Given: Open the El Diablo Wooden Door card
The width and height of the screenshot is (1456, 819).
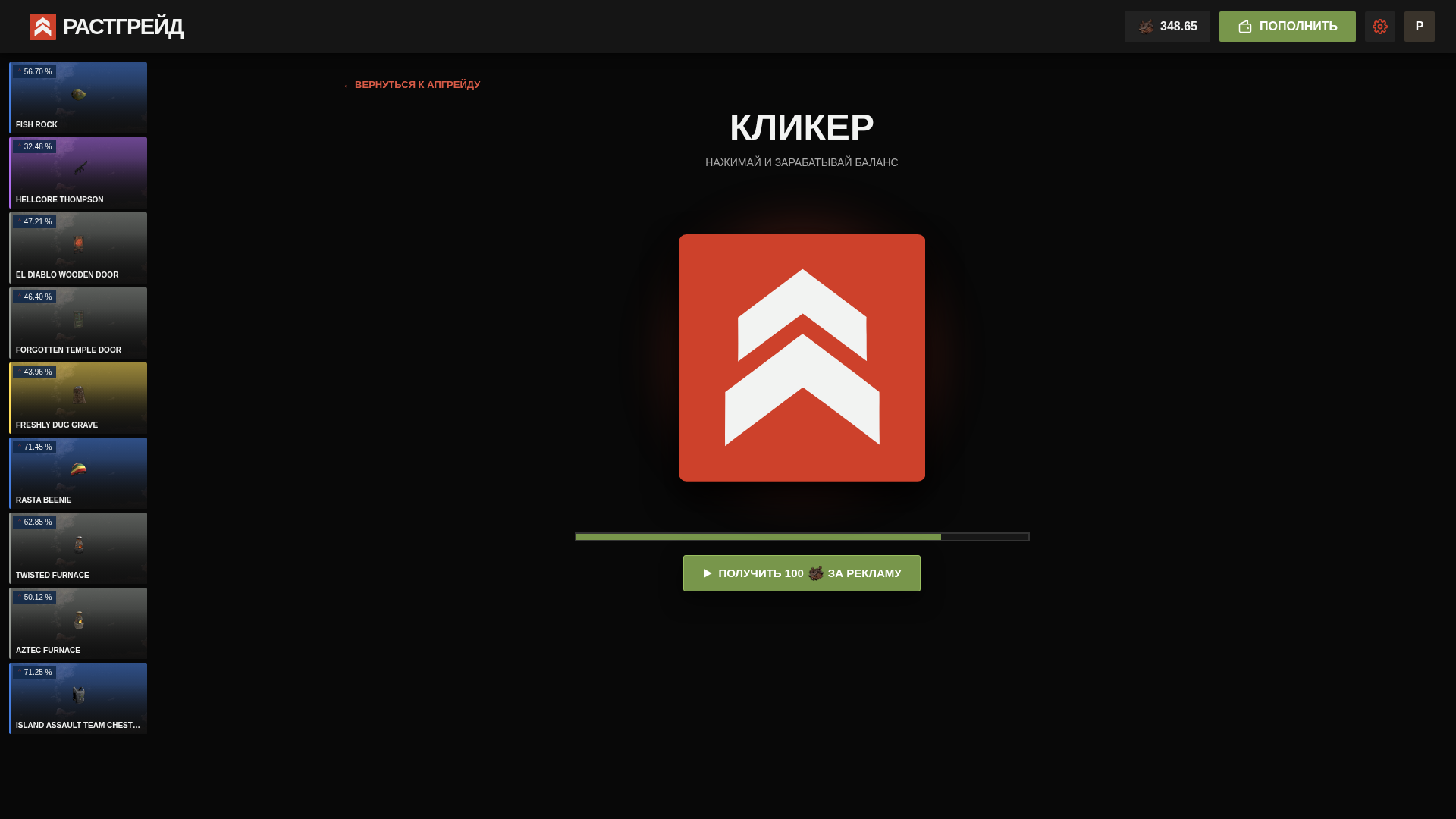Looking at the screenshot, I should [x=78, y=248].
